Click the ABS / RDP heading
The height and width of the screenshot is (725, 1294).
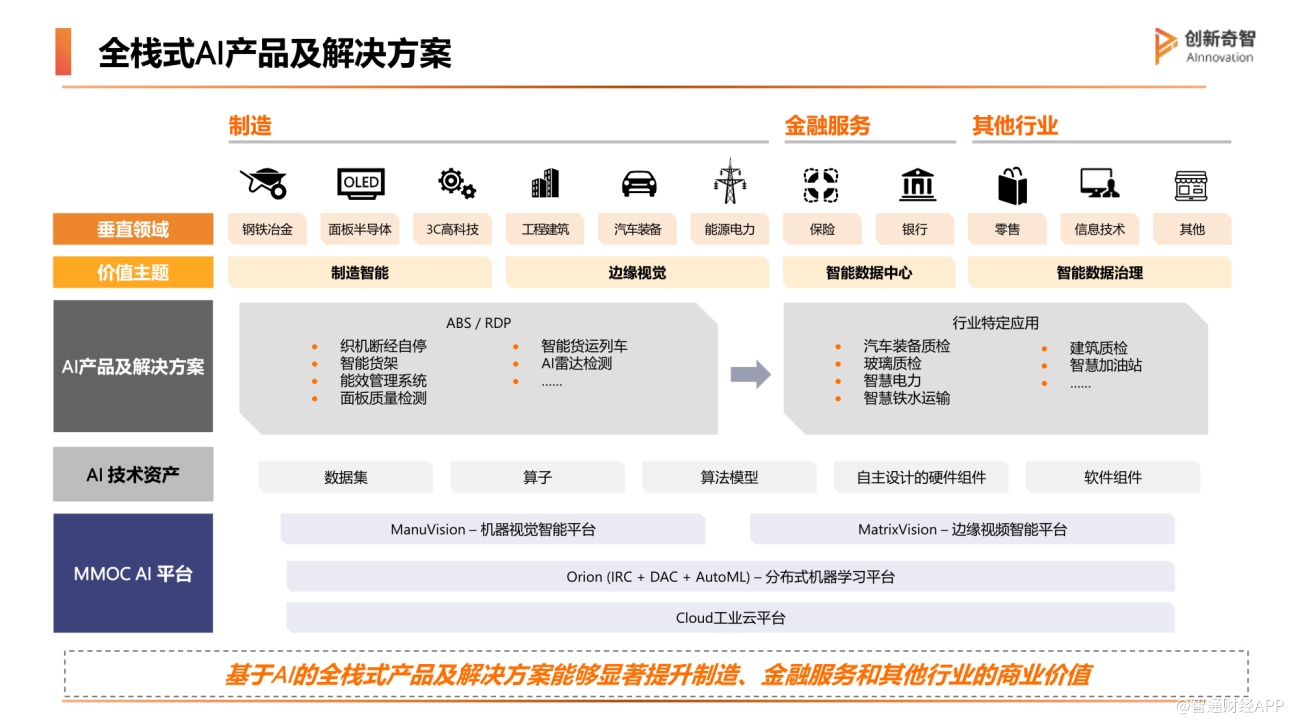click(x=478, y=323)
